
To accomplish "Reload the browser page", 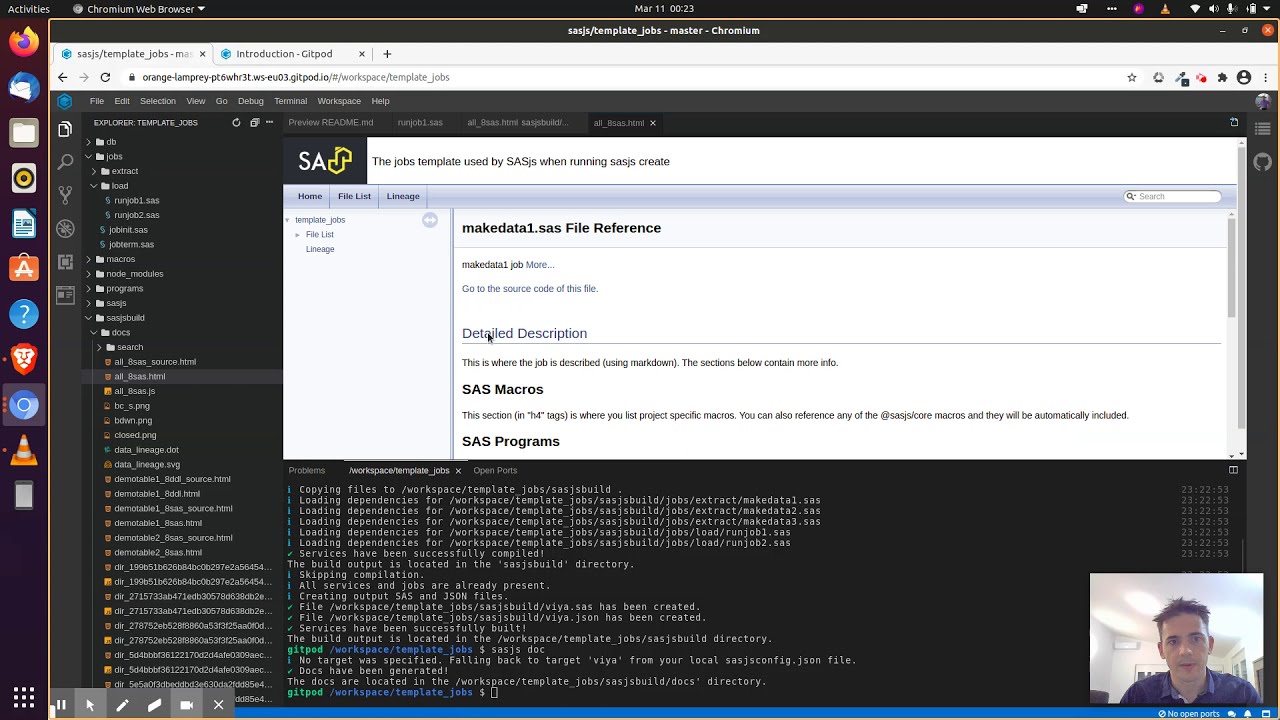I will point(105,77).
